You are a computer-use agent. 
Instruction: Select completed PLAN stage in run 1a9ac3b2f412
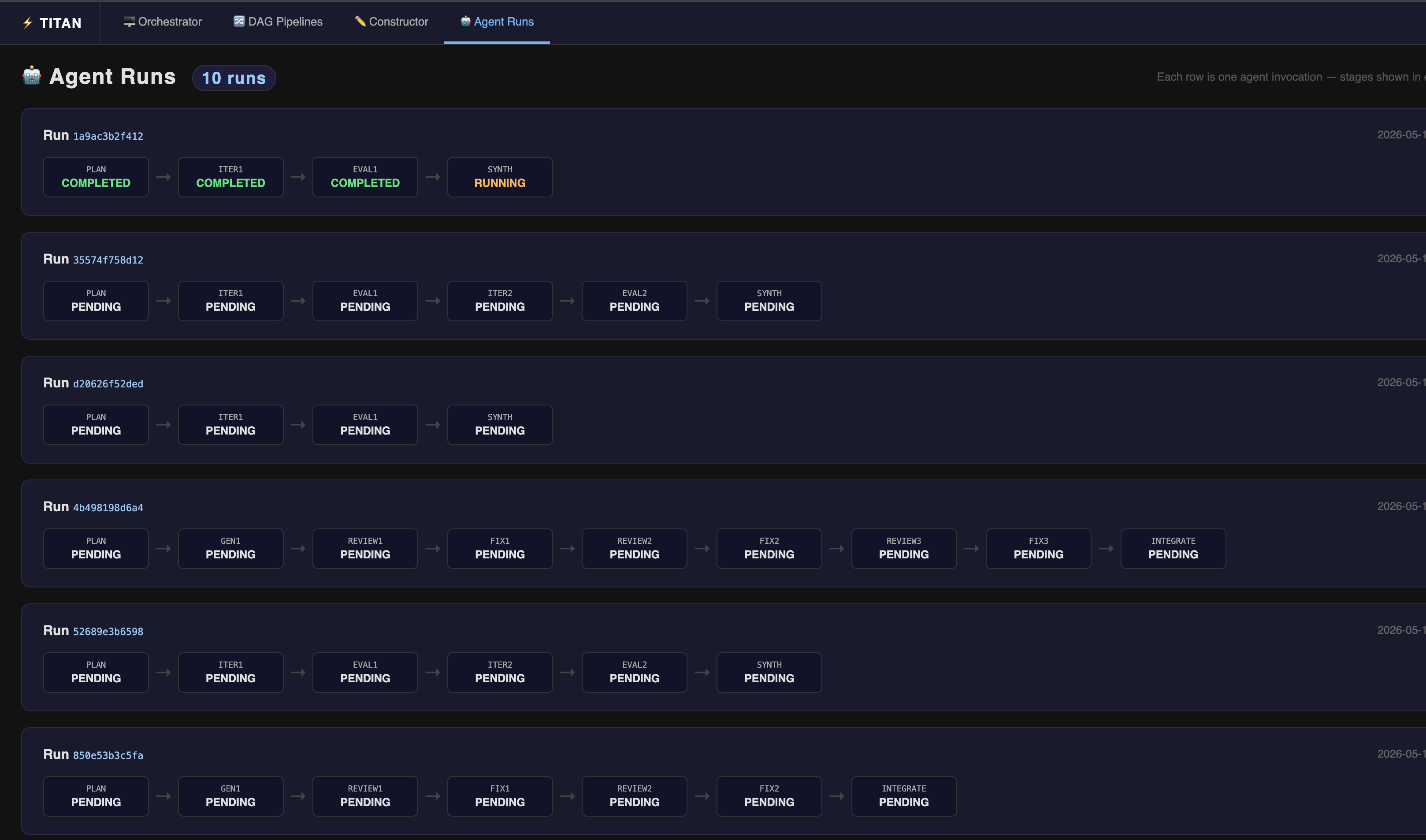click(96, 177)
